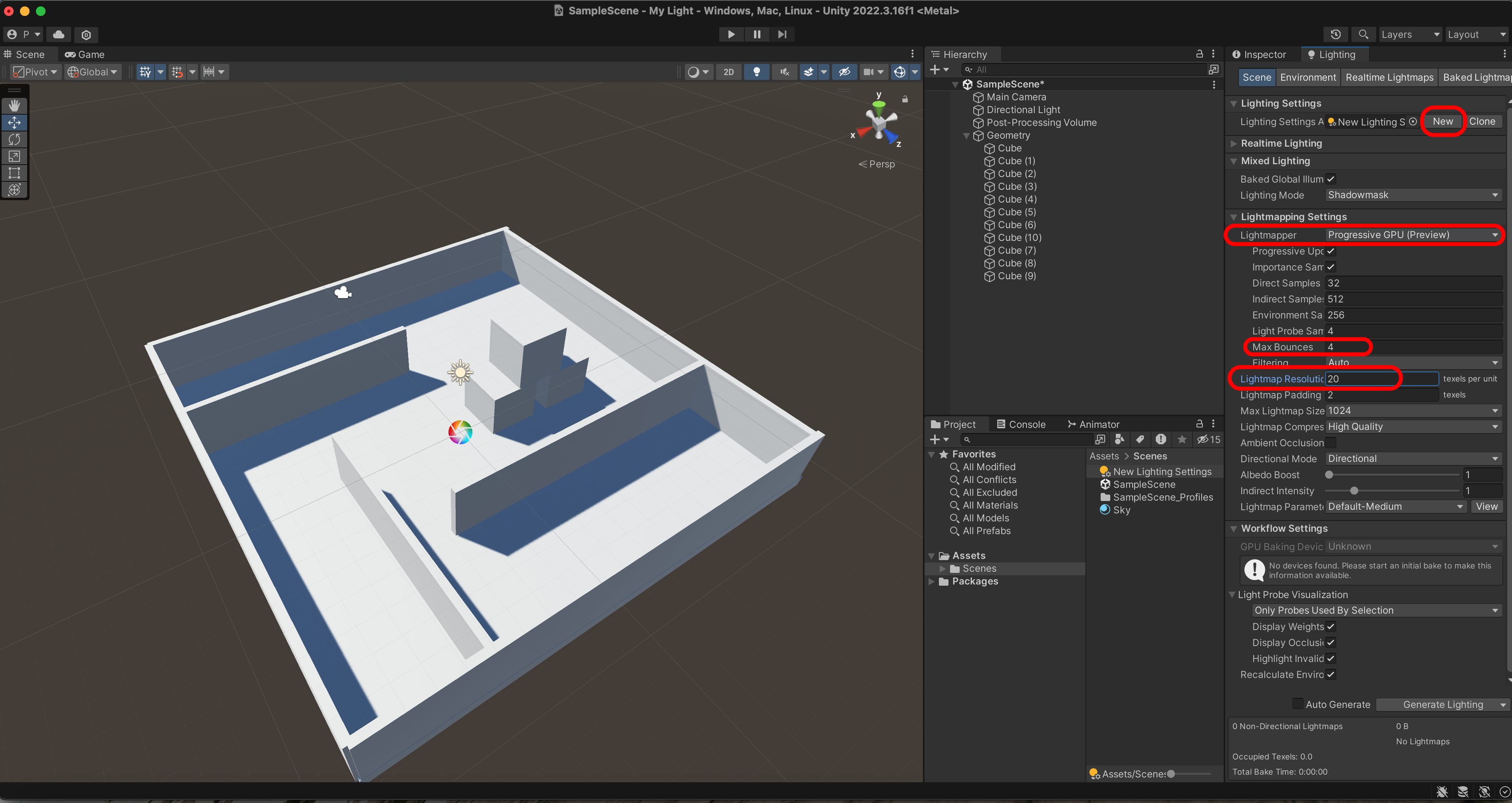Toggle Baked Global Illumination checkbox
The image size is (1512, 803).
[1331, 179]
